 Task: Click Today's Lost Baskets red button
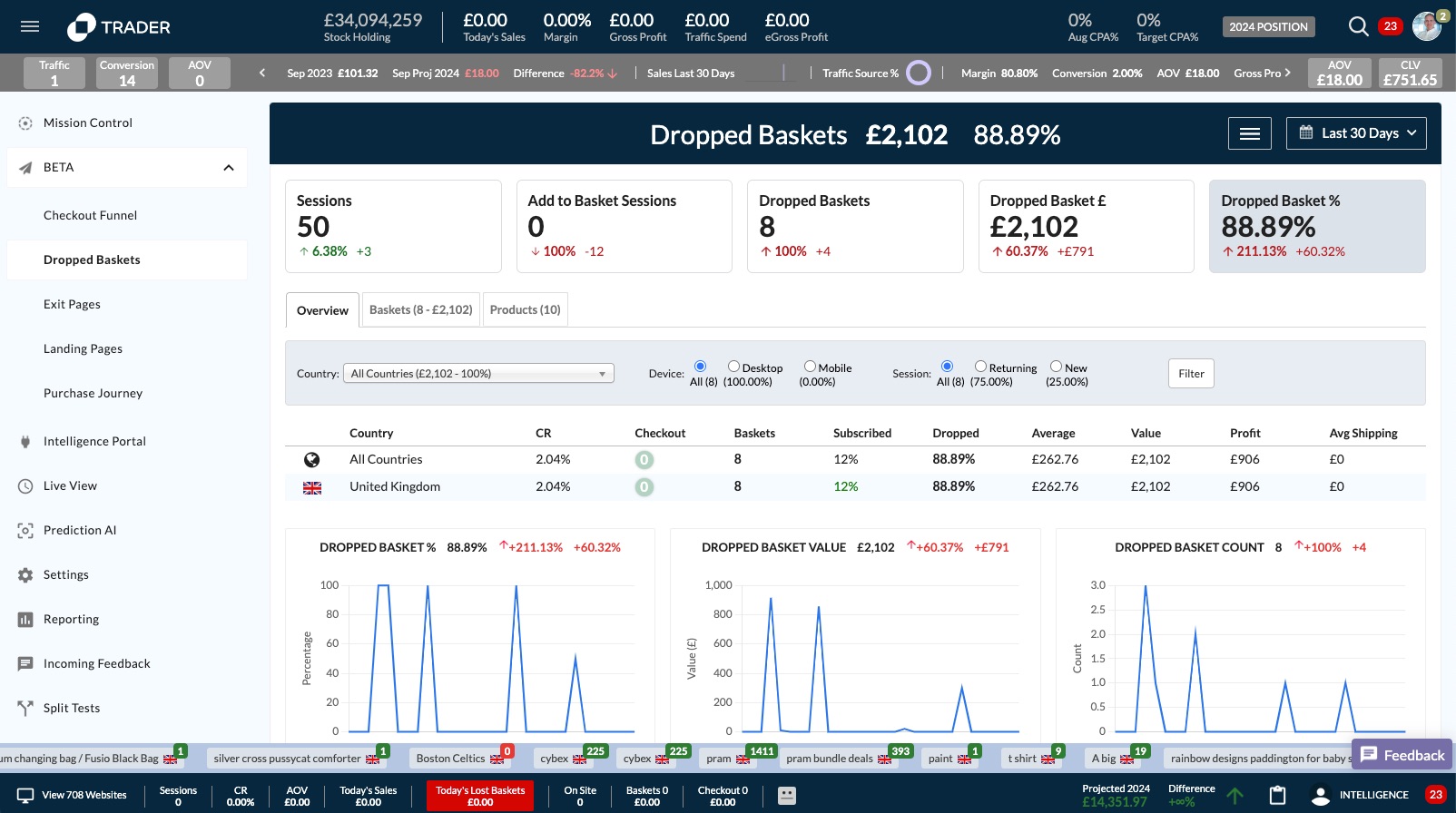480,796
